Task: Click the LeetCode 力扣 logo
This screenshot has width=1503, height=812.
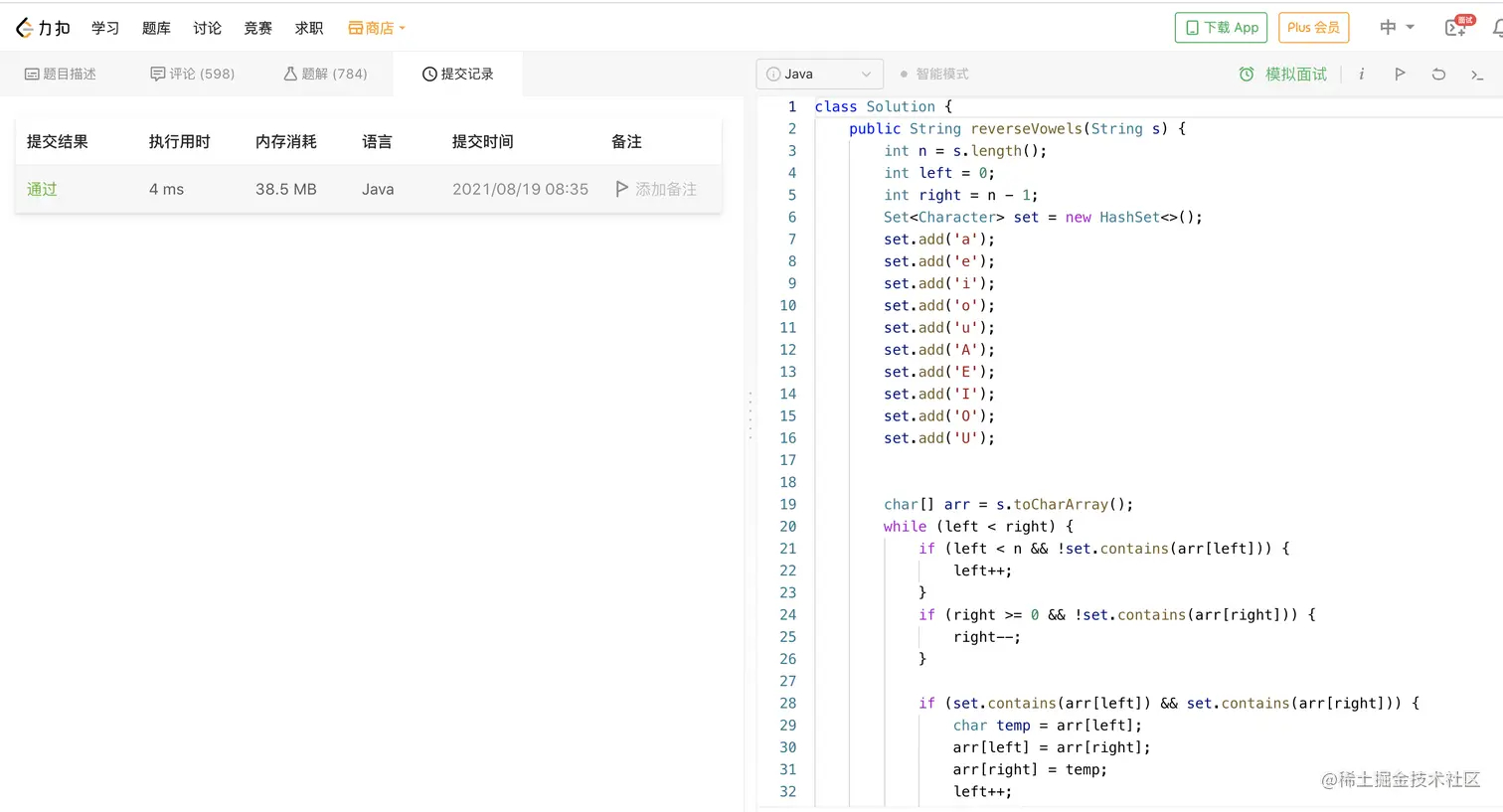Action: pos(43,28)
